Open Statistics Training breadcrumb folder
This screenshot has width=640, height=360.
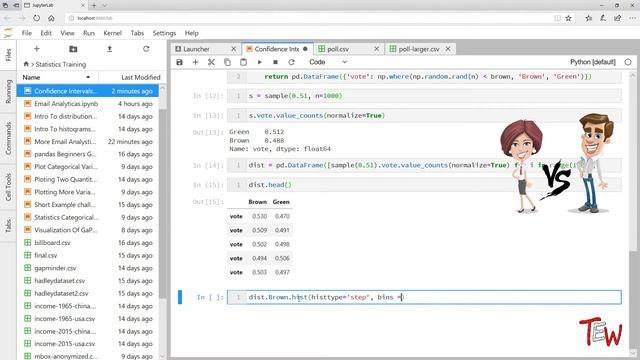click(61, 64)
